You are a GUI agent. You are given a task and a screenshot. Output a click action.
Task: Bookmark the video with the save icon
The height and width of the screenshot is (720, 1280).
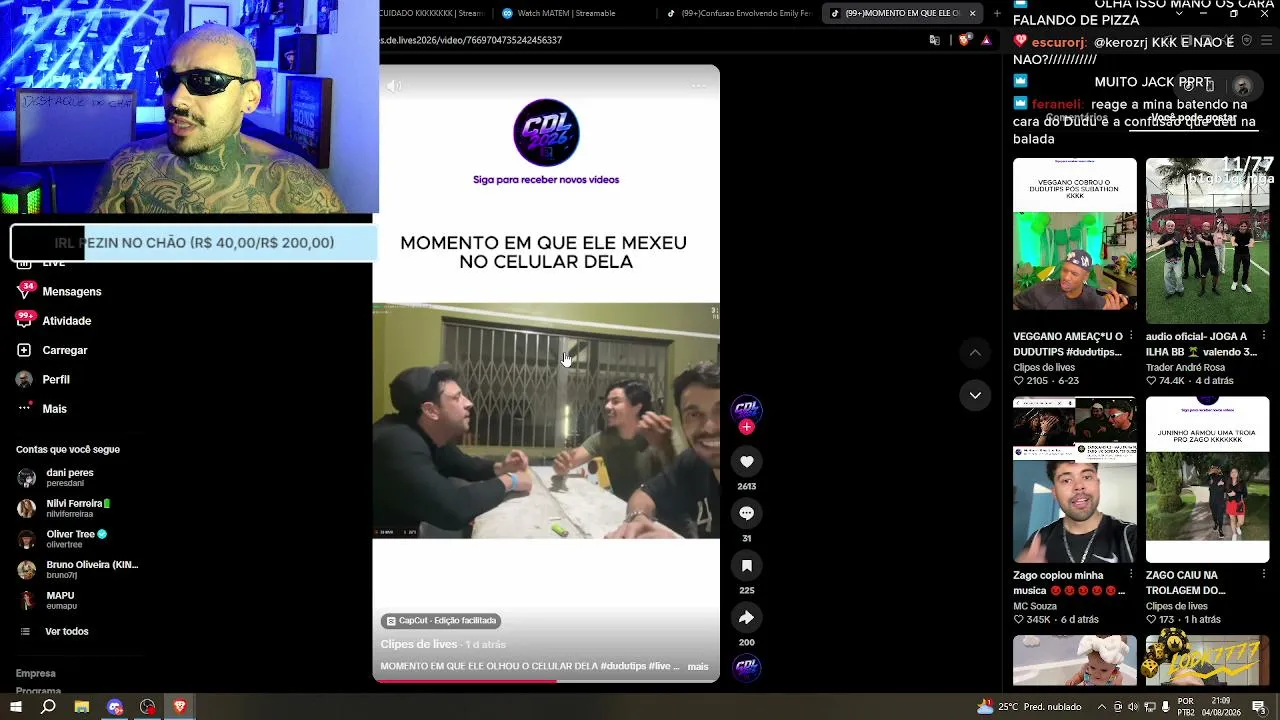[x=746, y=565]
